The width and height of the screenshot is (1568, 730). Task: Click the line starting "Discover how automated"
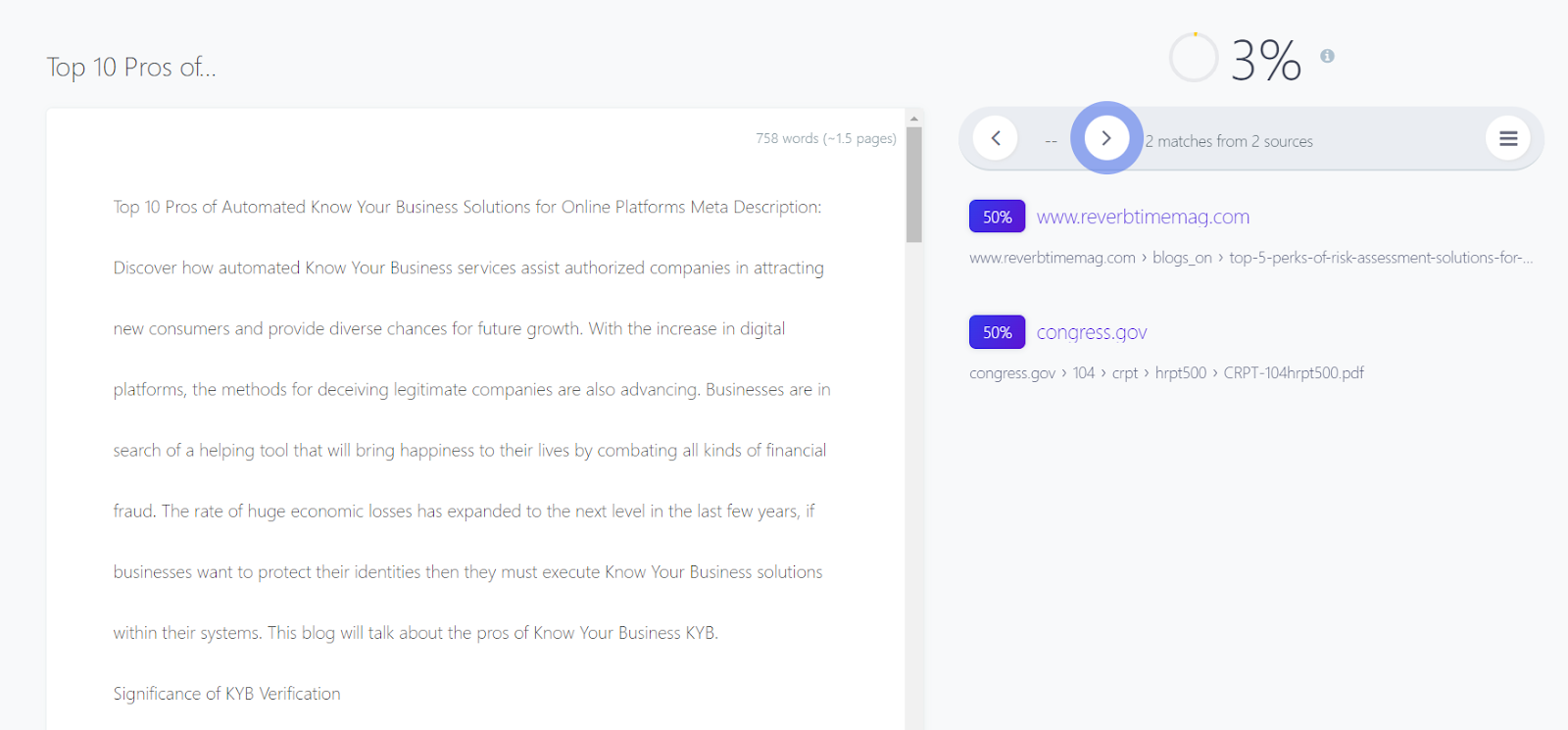(468, 268)
